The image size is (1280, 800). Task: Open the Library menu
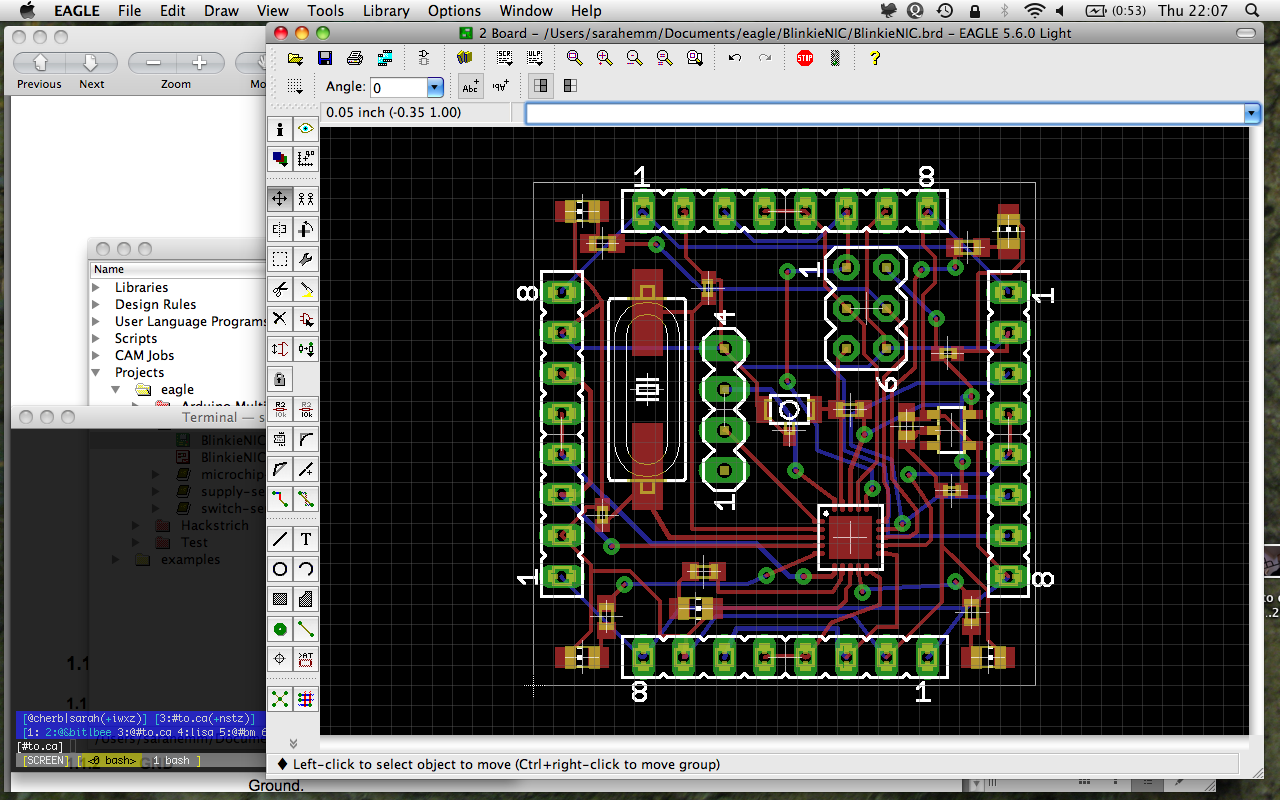click(x=386, y=11)
